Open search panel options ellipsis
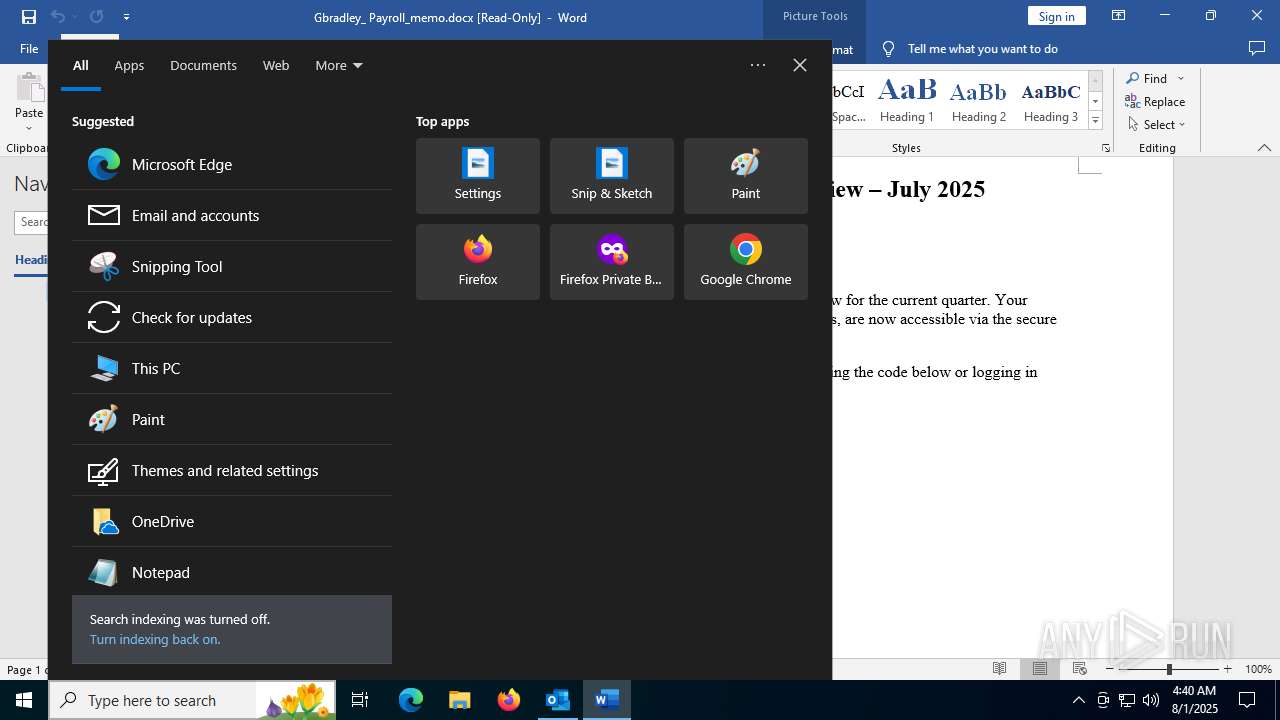The height and width of the screenshot is (720, 1280). tap(758, 65)
